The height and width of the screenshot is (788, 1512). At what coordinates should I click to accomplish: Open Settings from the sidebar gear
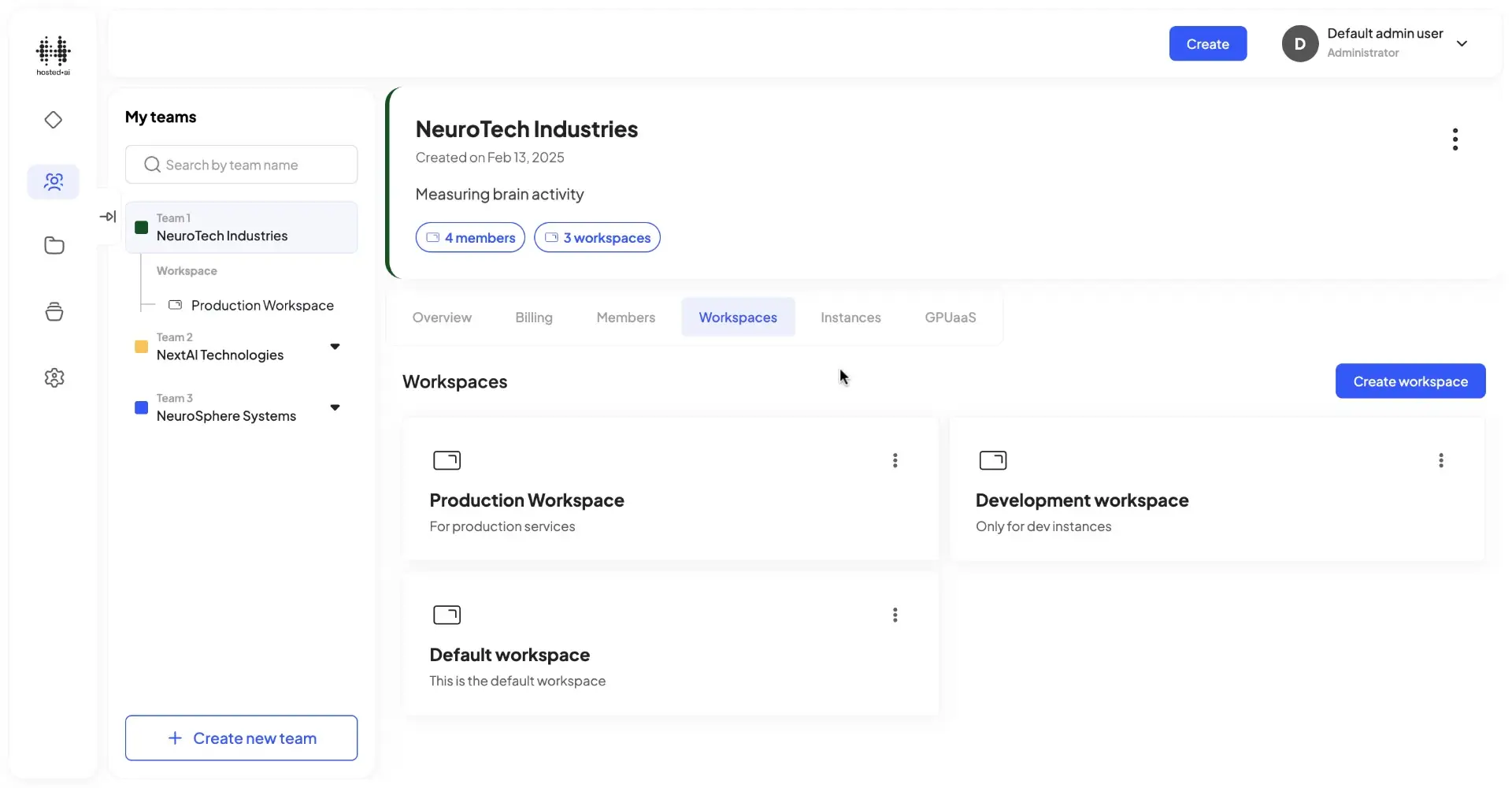click(x=53, y=377)
